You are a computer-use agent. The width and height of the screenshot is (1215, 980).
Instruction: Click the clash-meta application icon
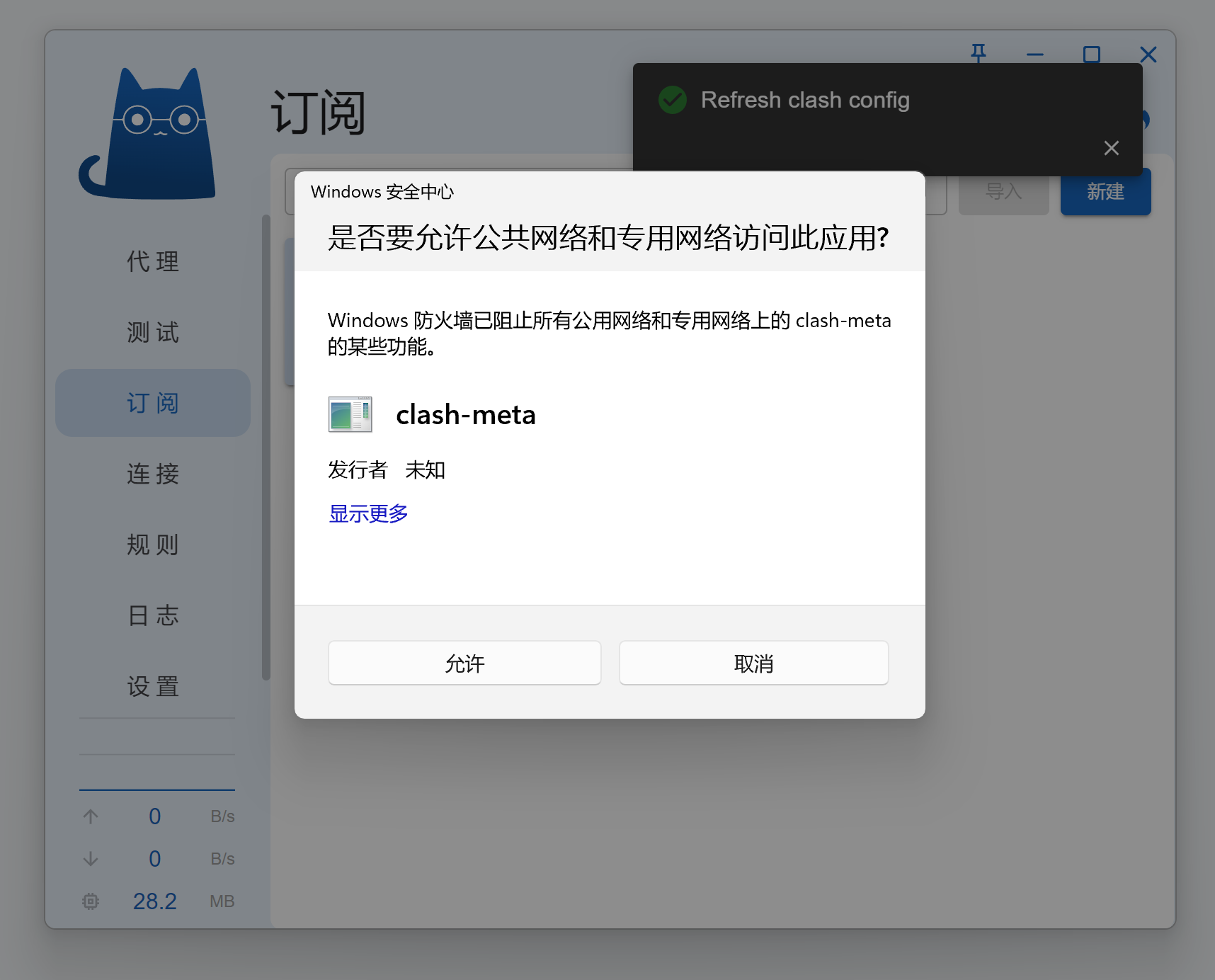pos(350,414)
